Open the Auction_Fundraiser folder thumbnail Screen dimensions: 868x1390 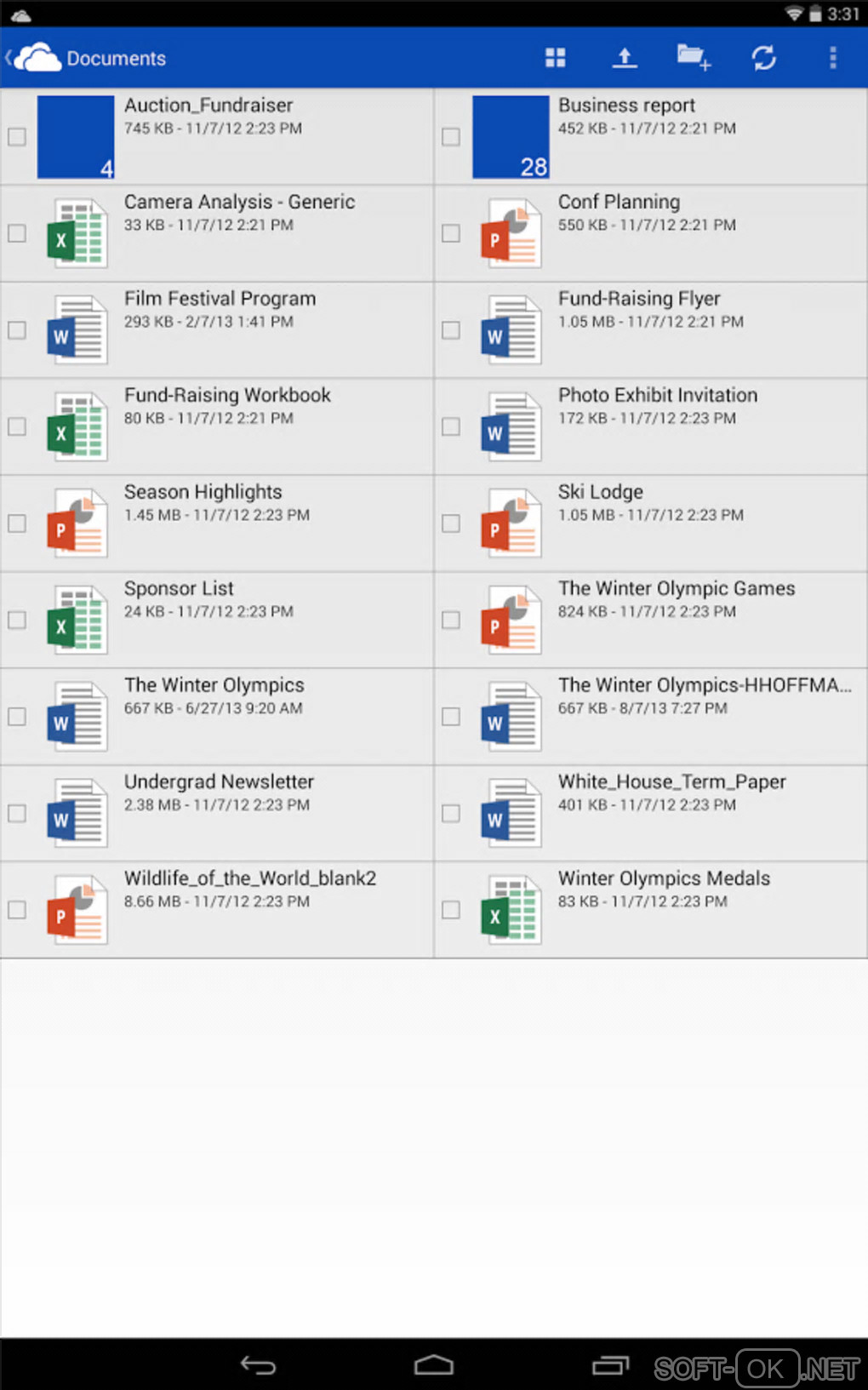[76, 137]
